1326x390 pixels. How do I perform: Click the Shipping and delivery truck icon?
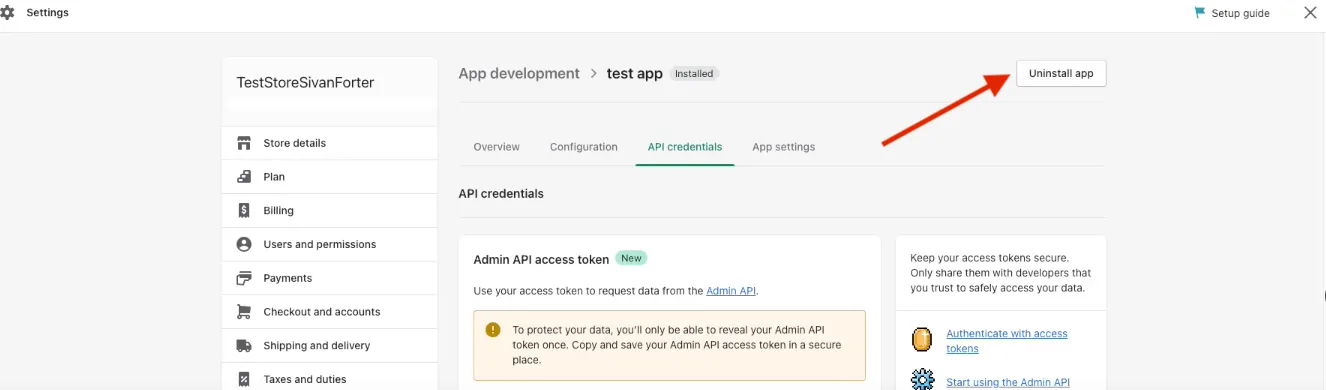pyautogui.click(x=244, y=345)
